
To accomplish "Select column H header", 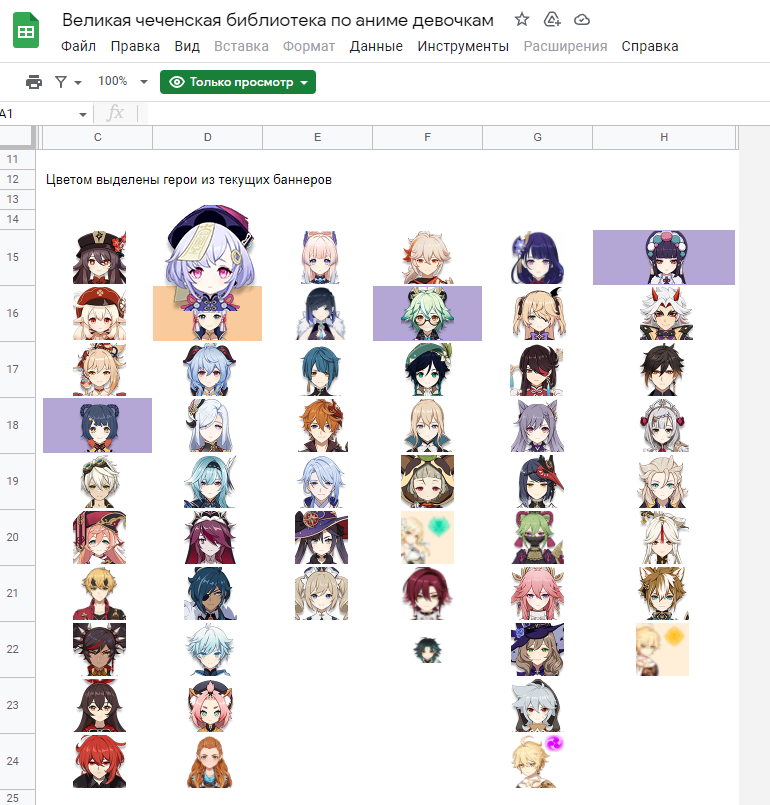I will tap(664, 137).
